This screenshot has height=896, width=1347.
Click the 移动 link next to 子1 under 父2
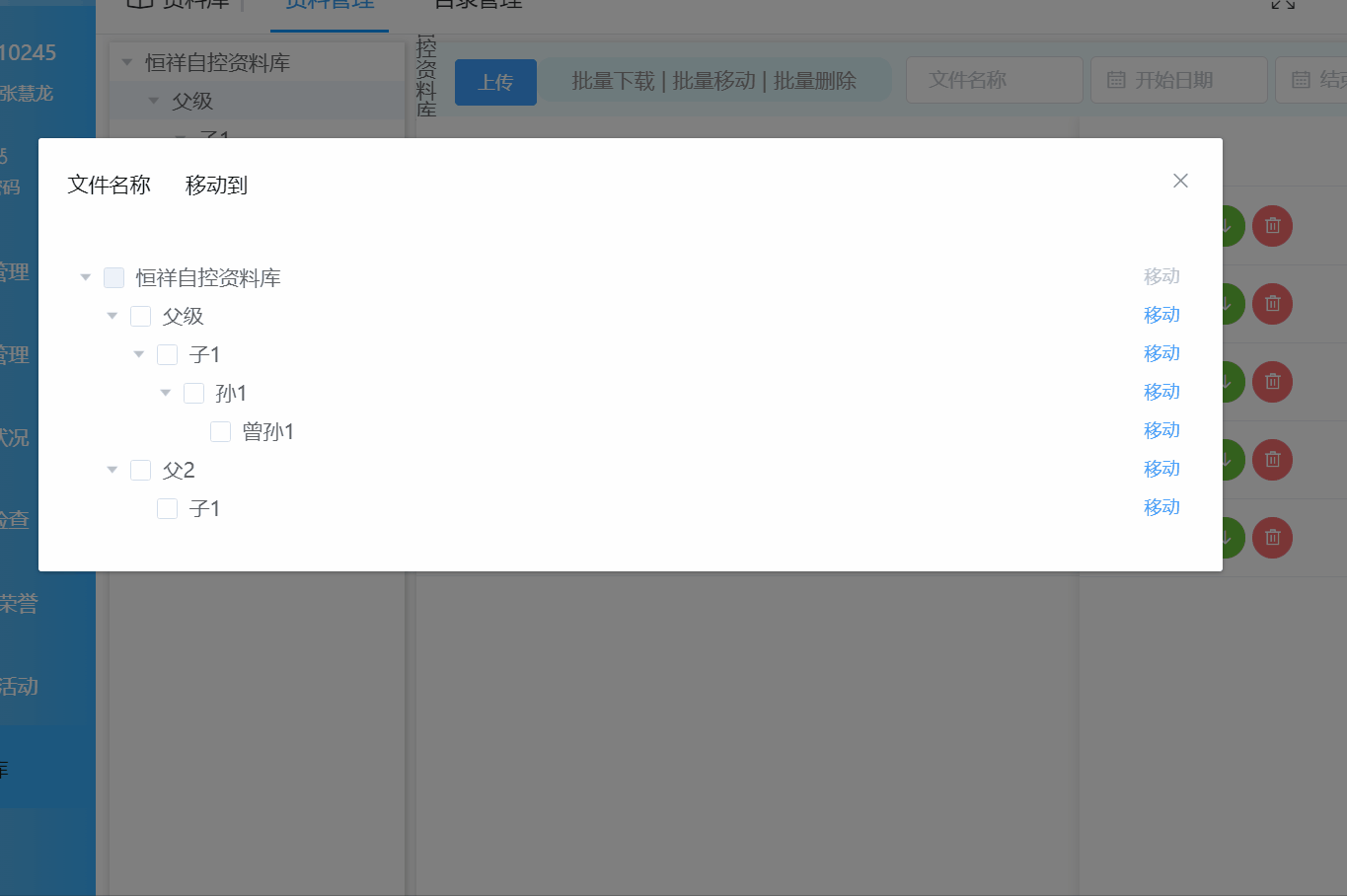coord(1161,506)
